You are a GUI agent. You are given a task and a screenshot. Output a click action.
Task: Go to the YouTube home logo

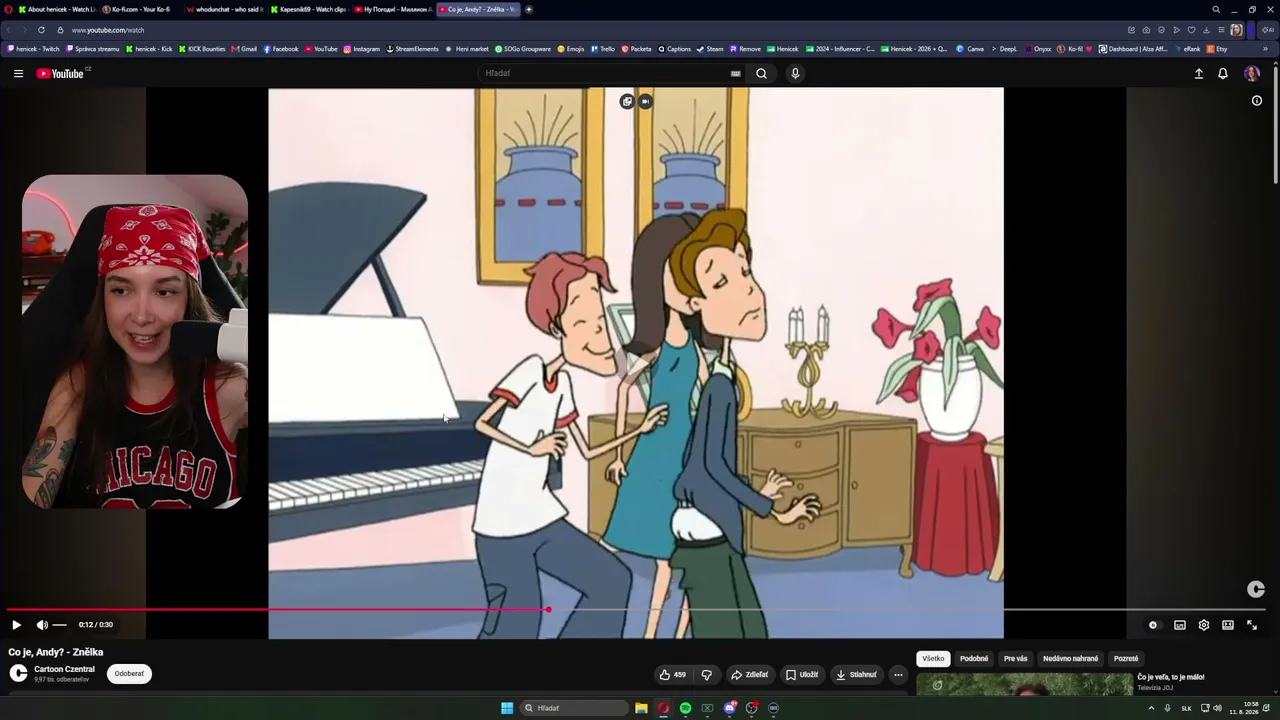click(x=61, y=73)
